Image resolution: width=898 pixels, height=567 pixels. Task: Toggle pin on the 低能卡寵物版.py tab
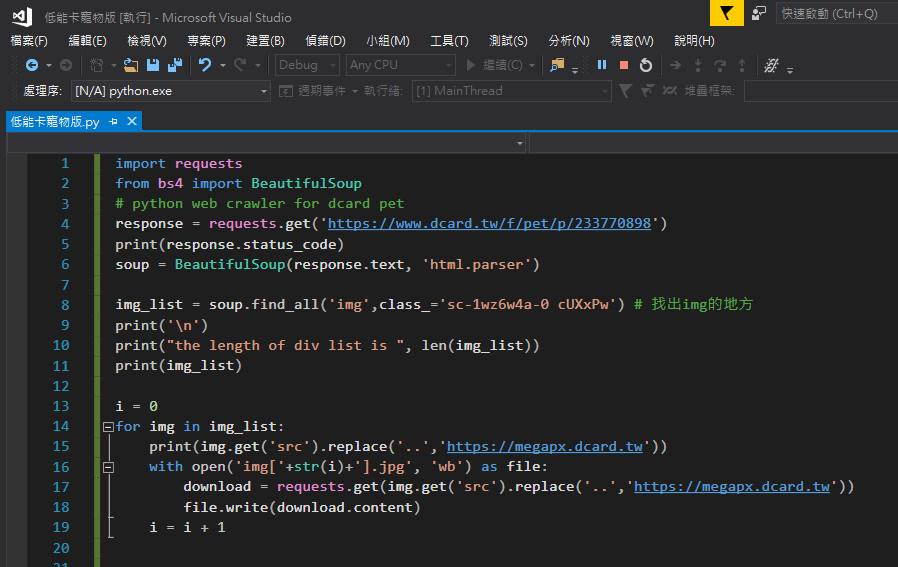113,121
